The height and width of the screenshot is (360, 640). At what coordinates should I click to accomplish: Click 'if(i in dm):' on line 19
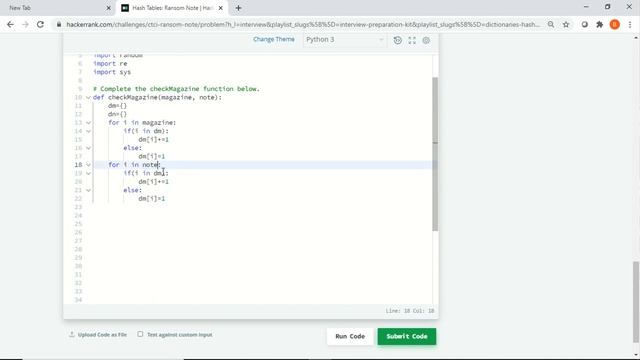146,173
